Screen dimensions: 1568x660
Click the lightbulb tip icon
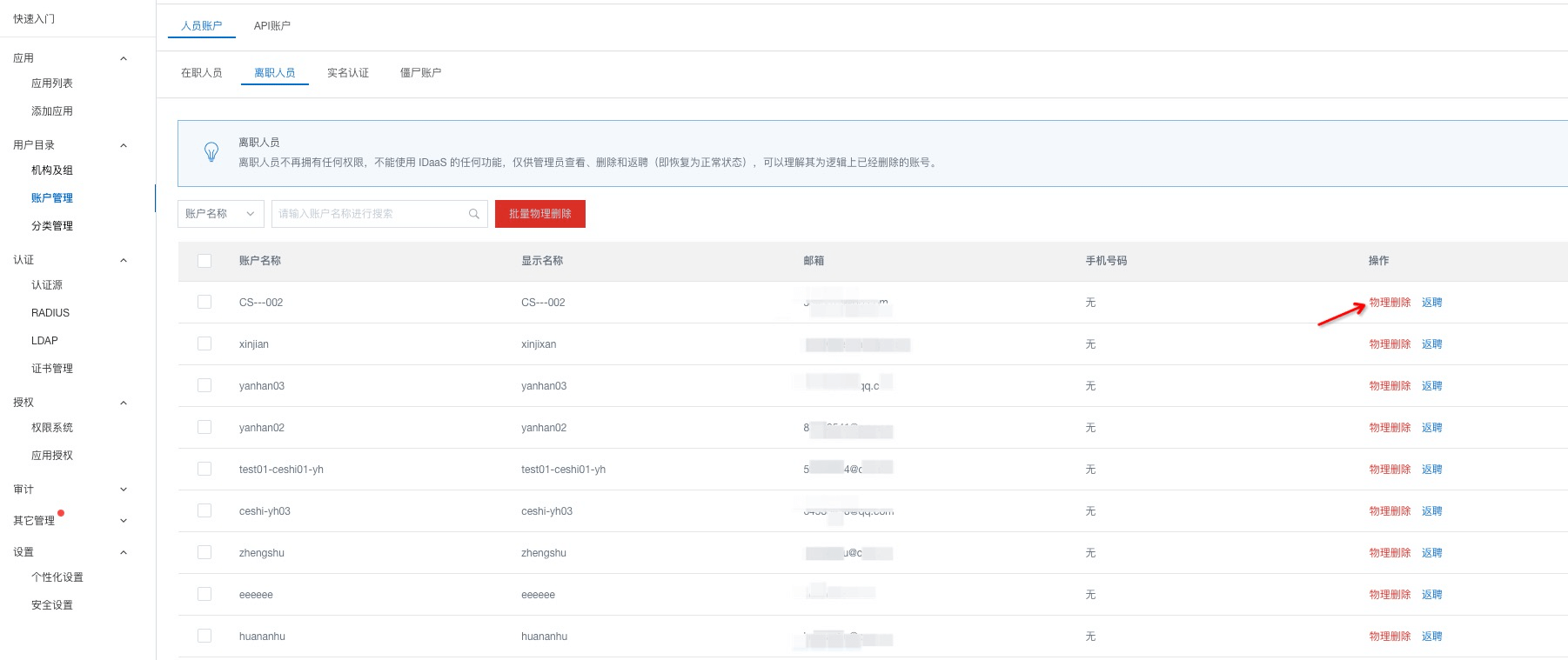click(x=211, y=152)
